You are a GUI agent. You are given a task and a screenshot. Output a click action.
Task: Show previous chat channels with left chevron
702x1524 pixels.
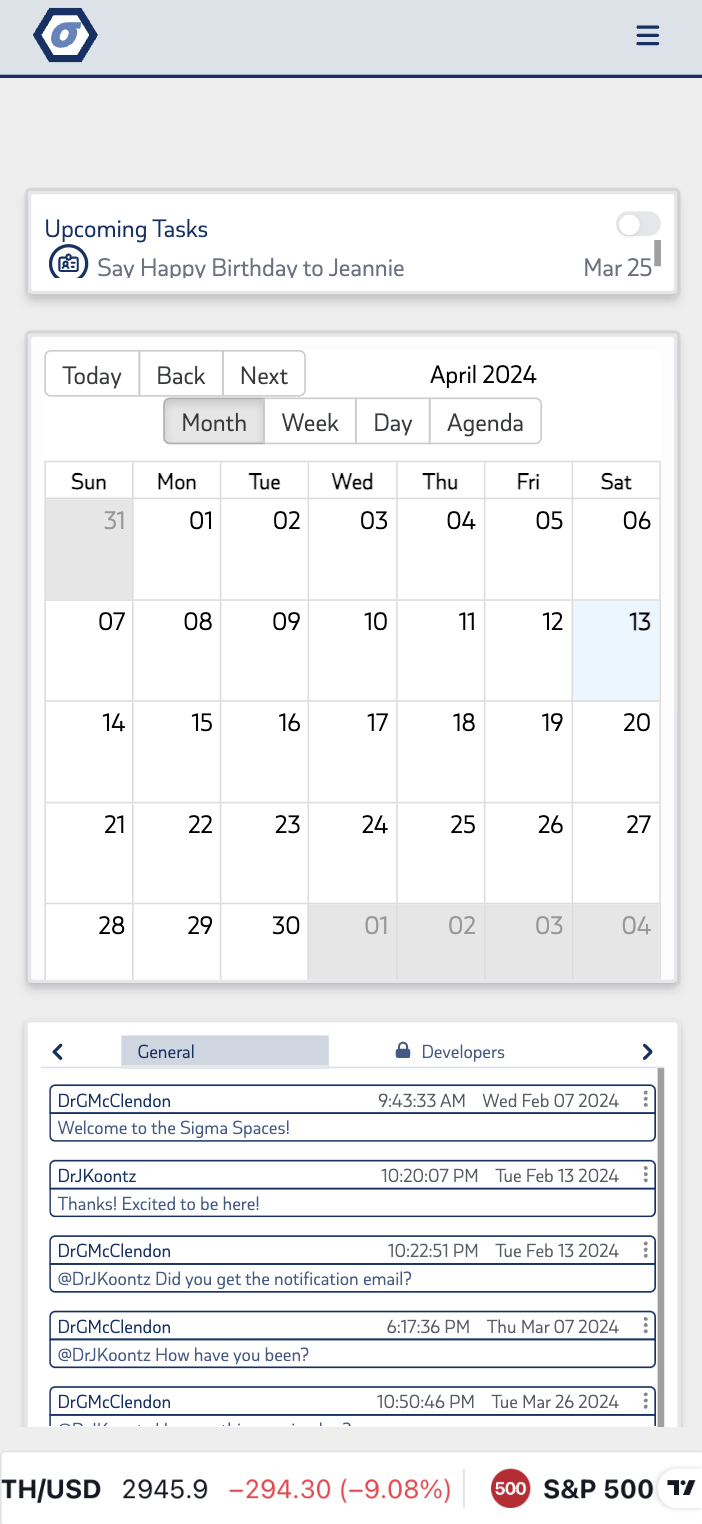pyautogui.click(x=58, y=1052)
